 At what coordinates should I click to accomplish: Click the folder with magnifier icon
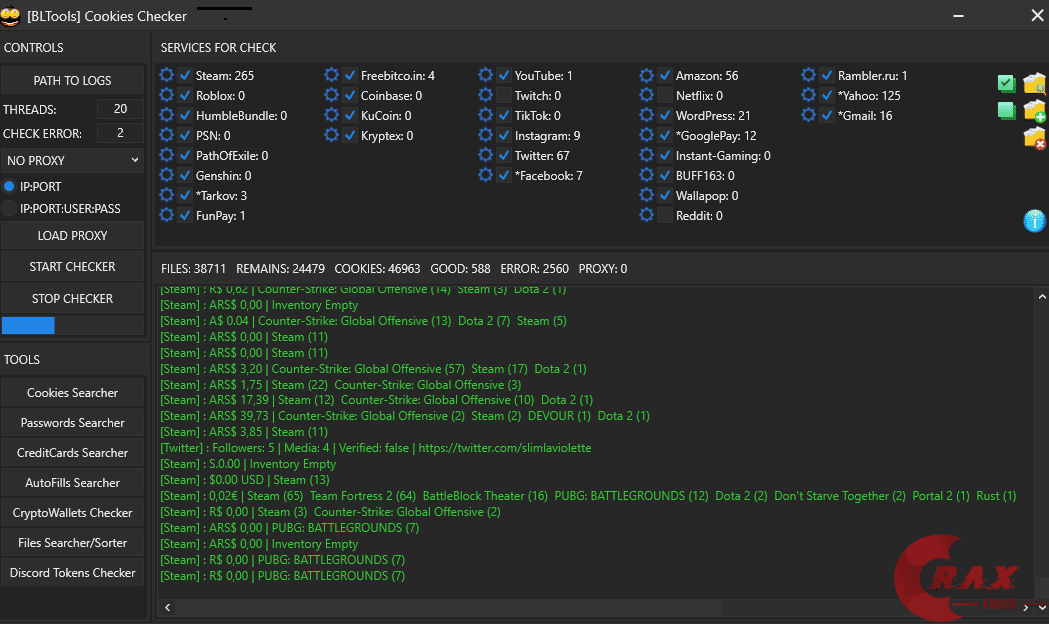[x=1034, y=83]
